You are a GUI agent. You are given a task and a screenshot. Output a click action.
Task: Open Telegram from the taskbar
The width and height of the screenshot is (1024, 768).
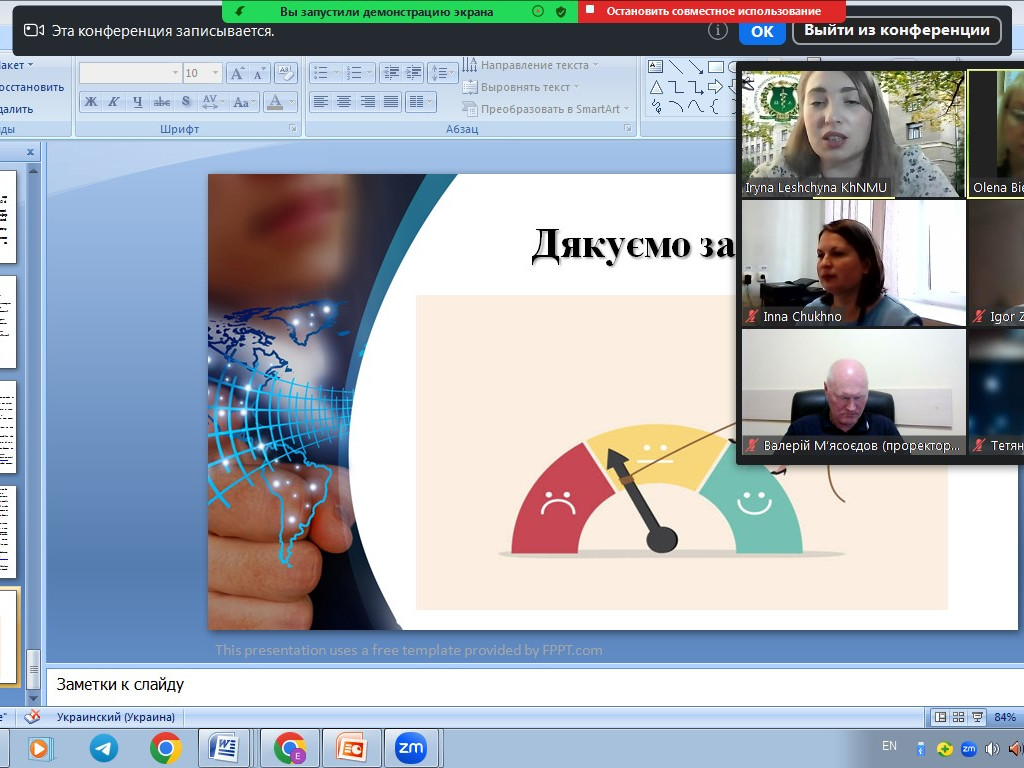(x=103, y=748)
